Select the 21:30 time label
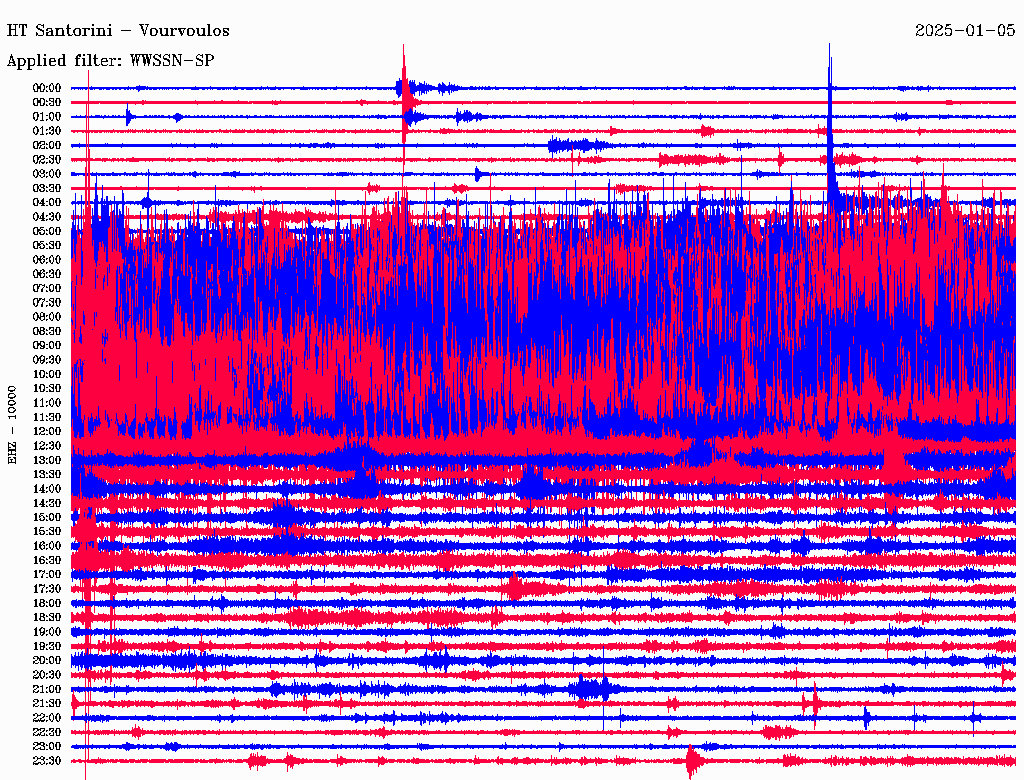The width and height of the screenshot is (1024, 780). tap(47, 704)
